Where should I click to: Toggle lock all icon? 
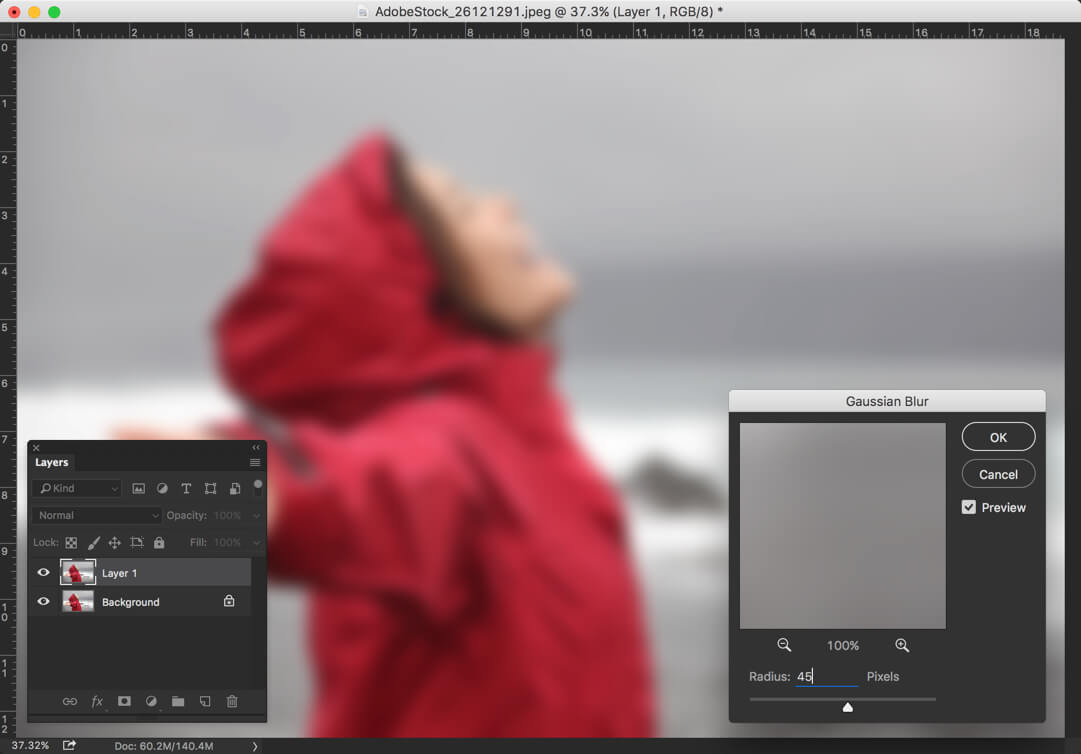point(159,543)
